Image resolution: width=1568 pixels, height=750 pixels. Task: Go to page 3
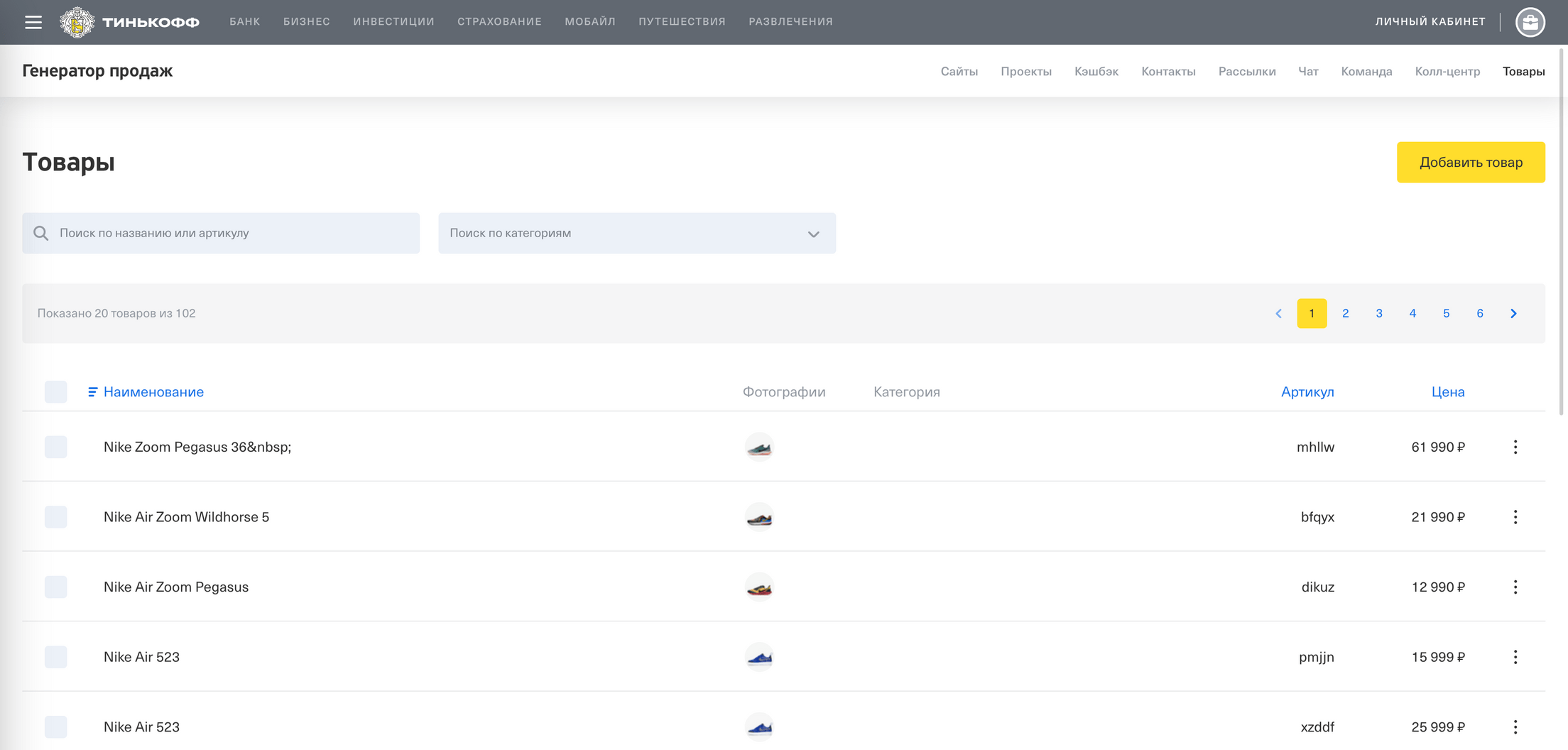(1379, 313)
